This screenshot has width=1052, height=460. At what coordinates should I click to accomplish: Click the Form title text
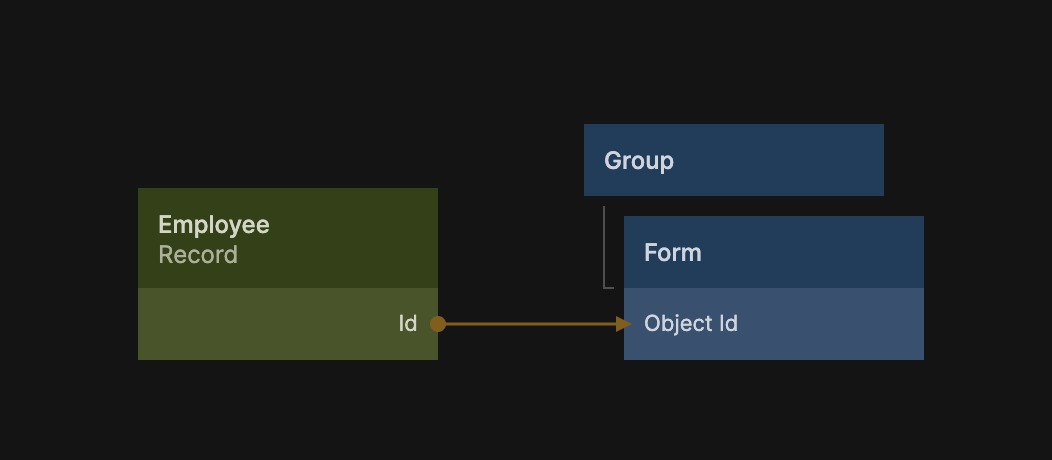tap(673, 253)
